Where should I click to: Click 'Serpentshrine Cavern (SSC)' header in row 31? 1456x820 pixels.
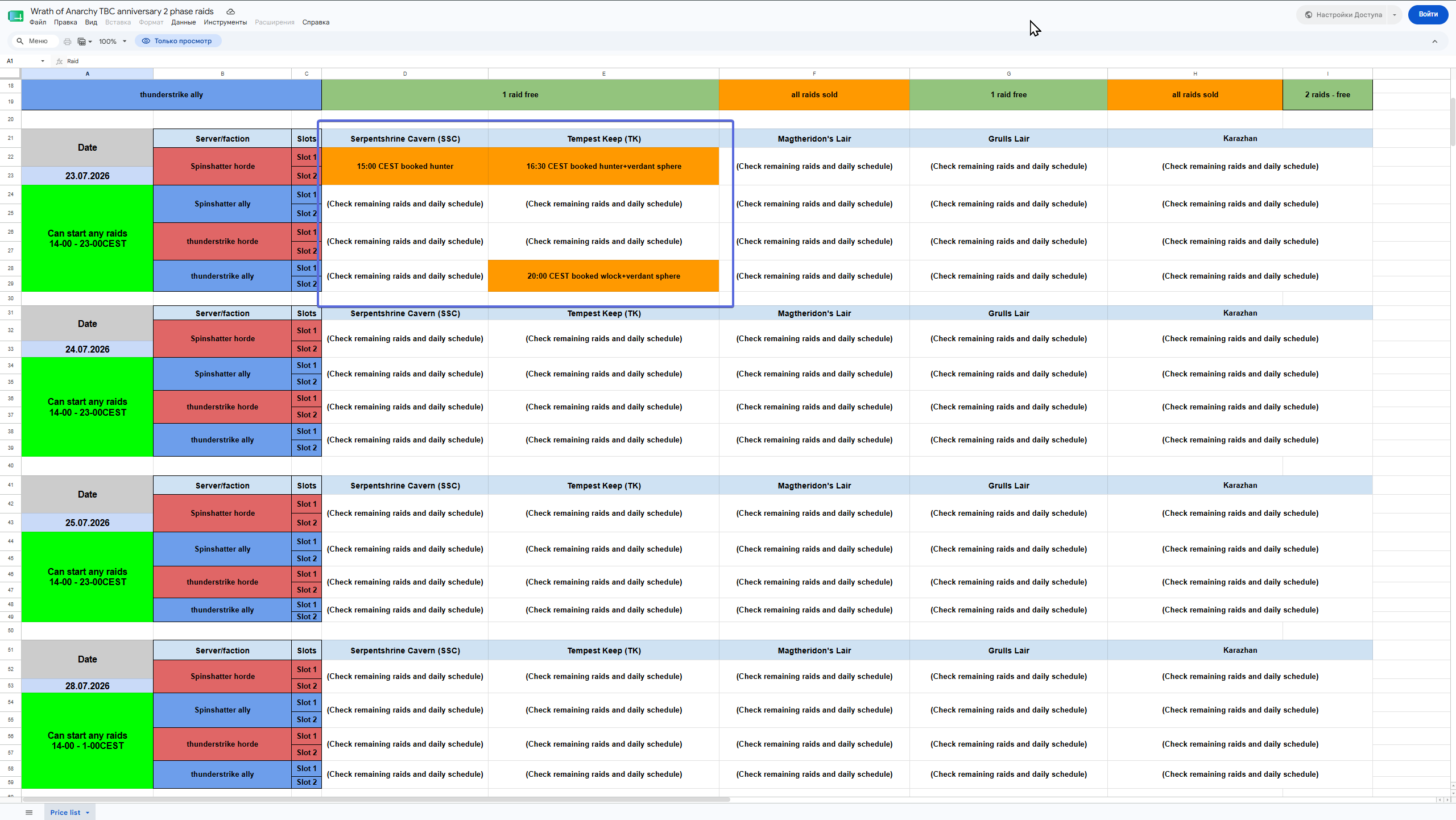(405, 313)
